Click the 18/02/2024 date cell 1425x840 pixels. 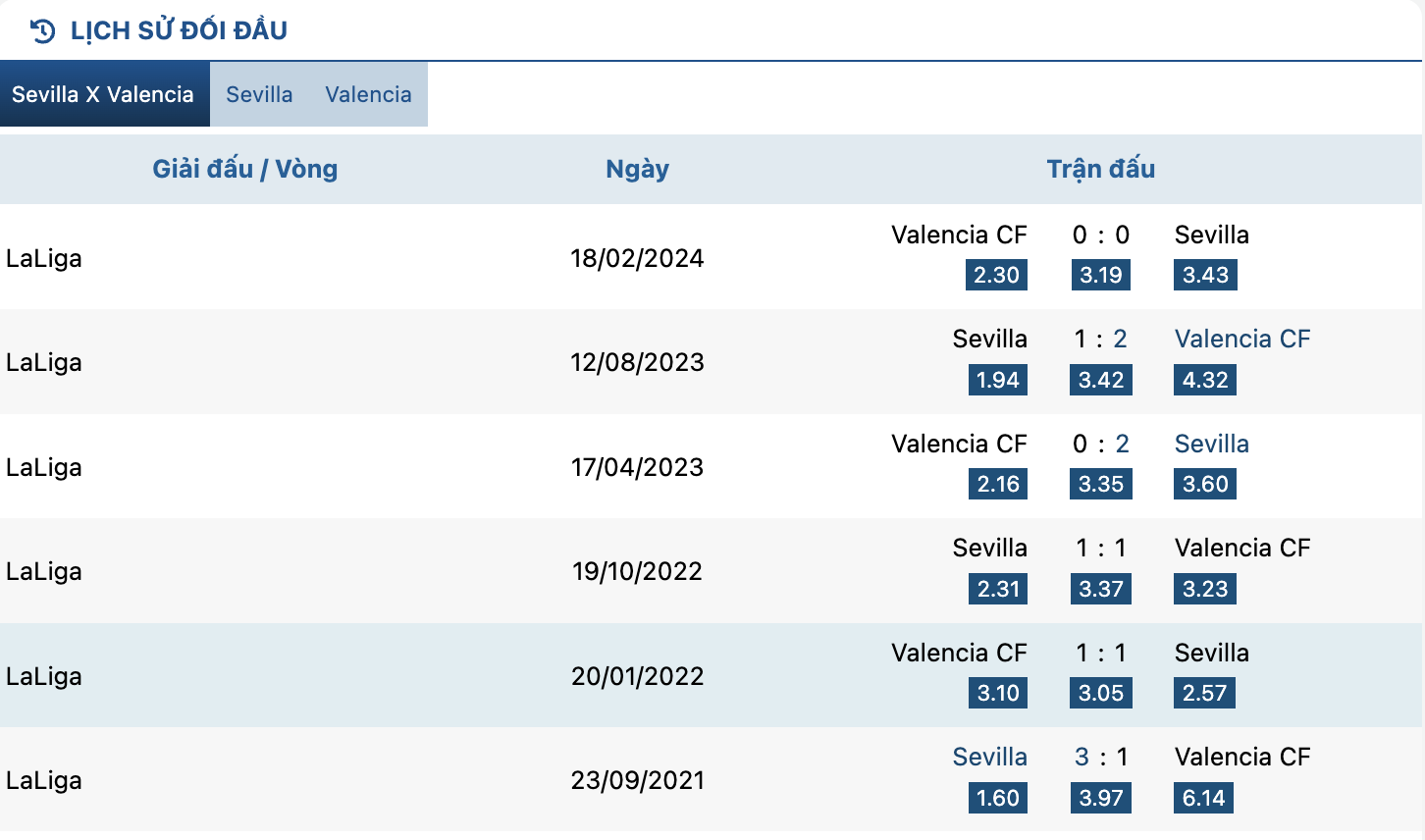click(x=637, y=258)
